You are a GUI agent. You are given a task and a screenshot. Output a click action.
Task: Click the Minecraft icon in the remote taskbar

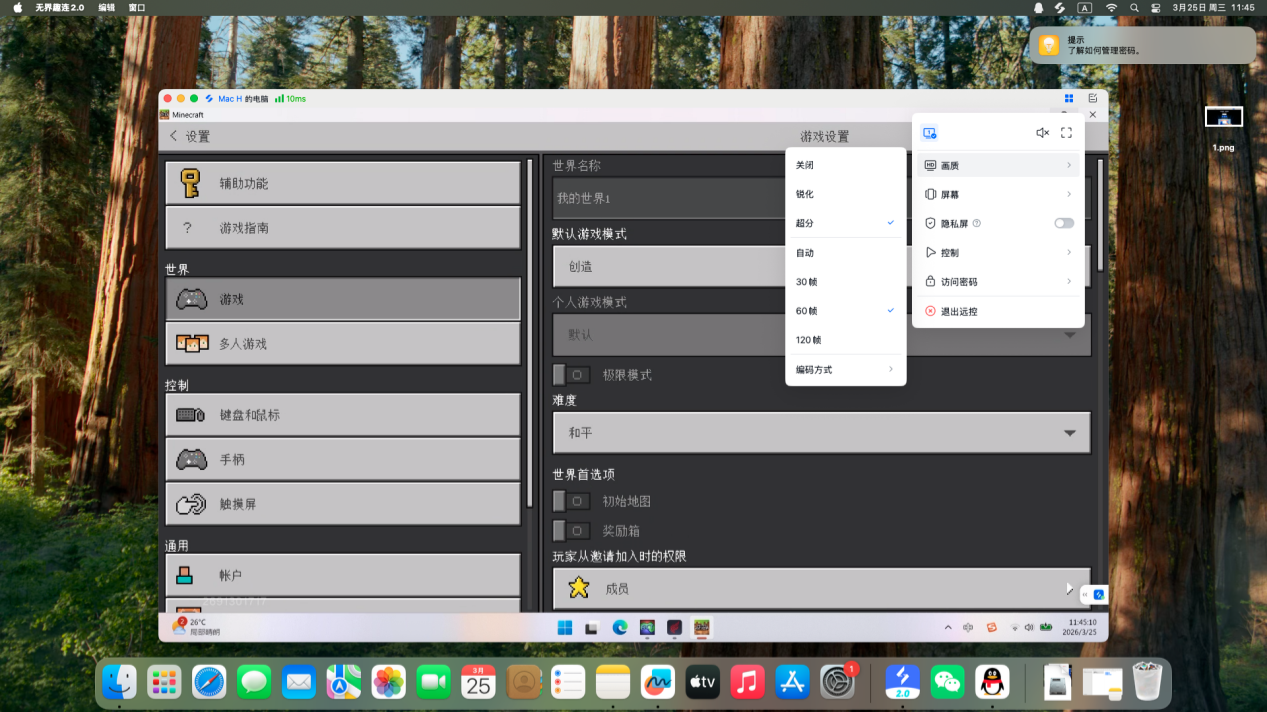(701, 627)
